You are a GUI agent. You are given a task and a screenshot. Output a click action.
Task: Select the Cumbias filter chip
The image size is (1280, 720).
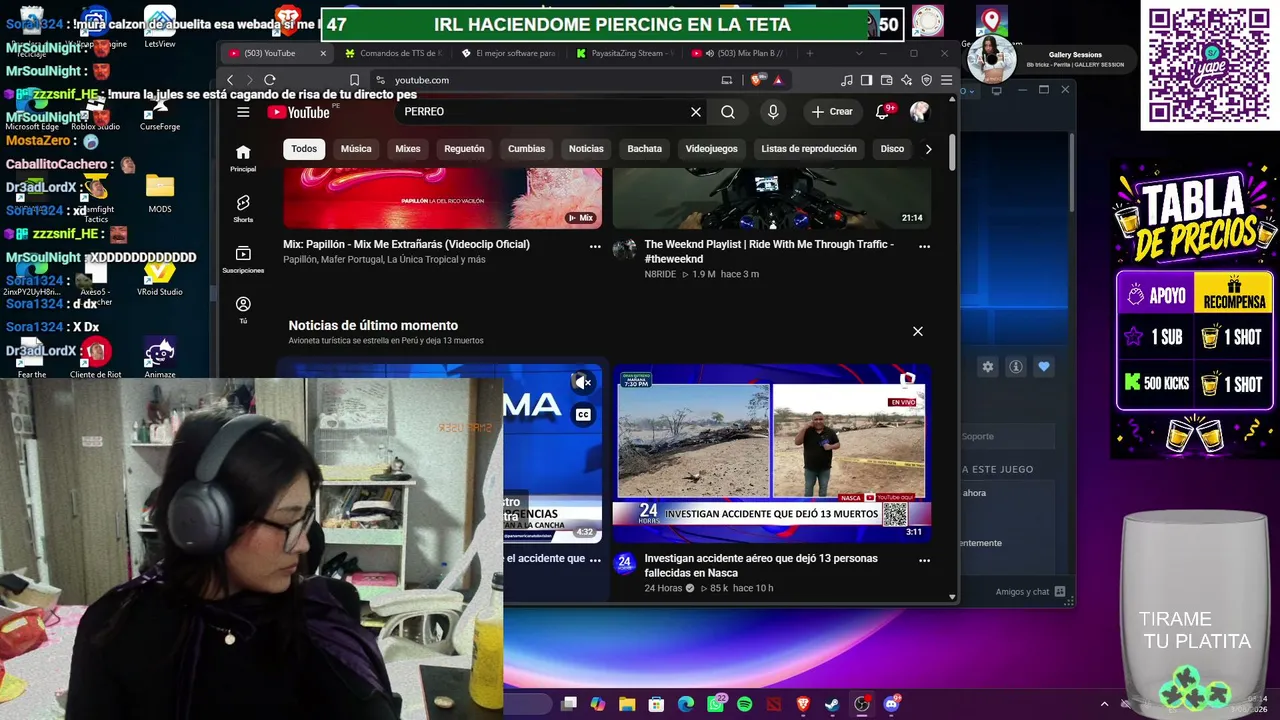click(x=526, y=149)
